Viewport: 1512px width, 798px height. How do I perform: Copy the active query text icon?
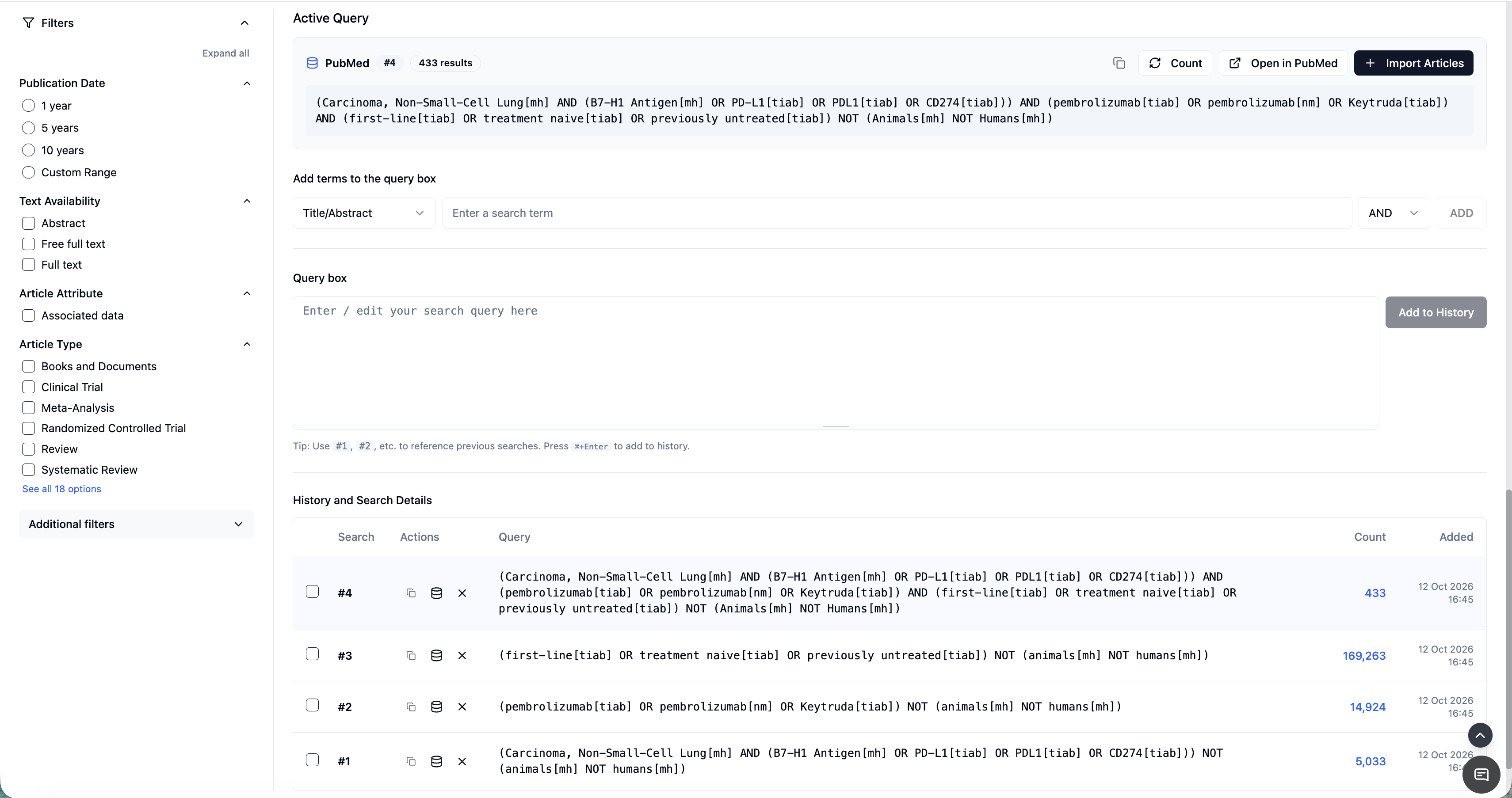tap(1119, 63)
